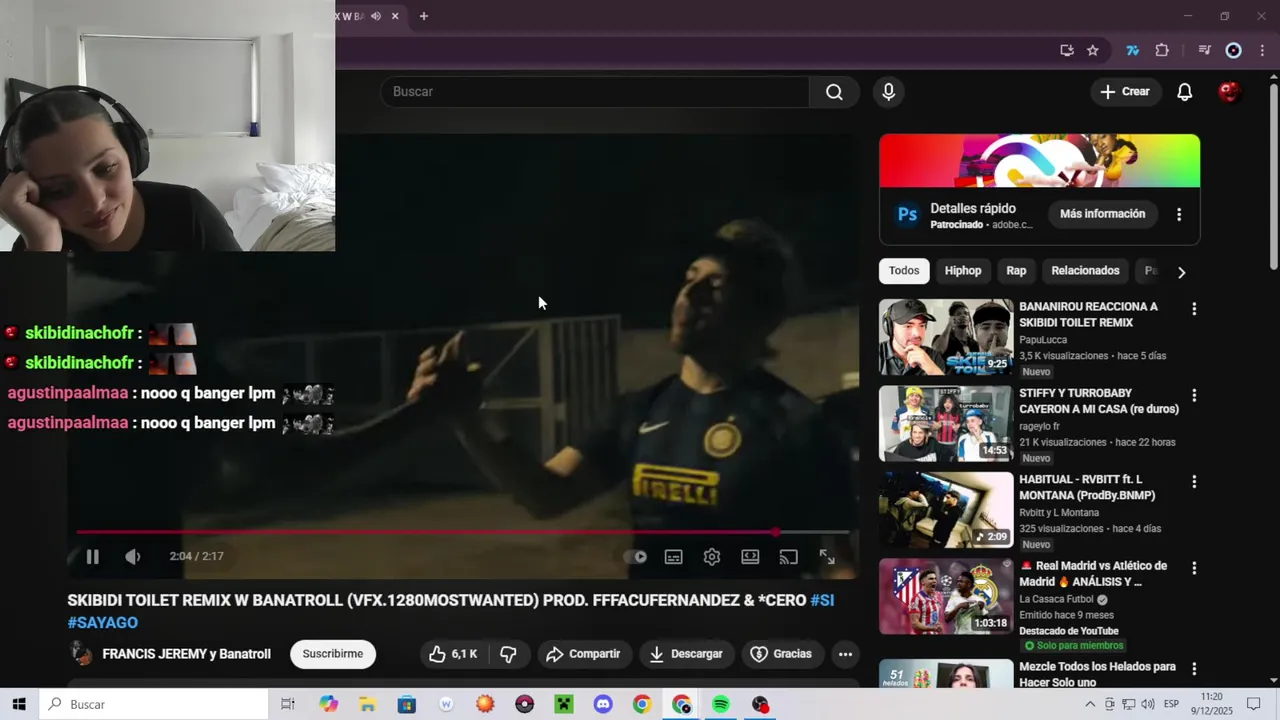Image resolution: width=1280 pixels, height=720 pixels.
Task: Open options for BANANIROU REACCIONA video
Action: coord(1194,309)
